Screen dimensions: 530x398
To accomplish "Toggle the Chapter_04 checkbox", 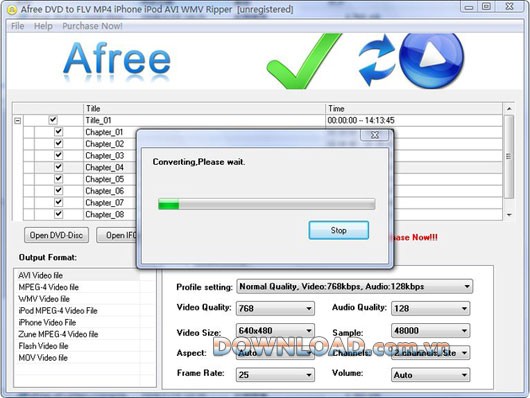I will point(58,167).
